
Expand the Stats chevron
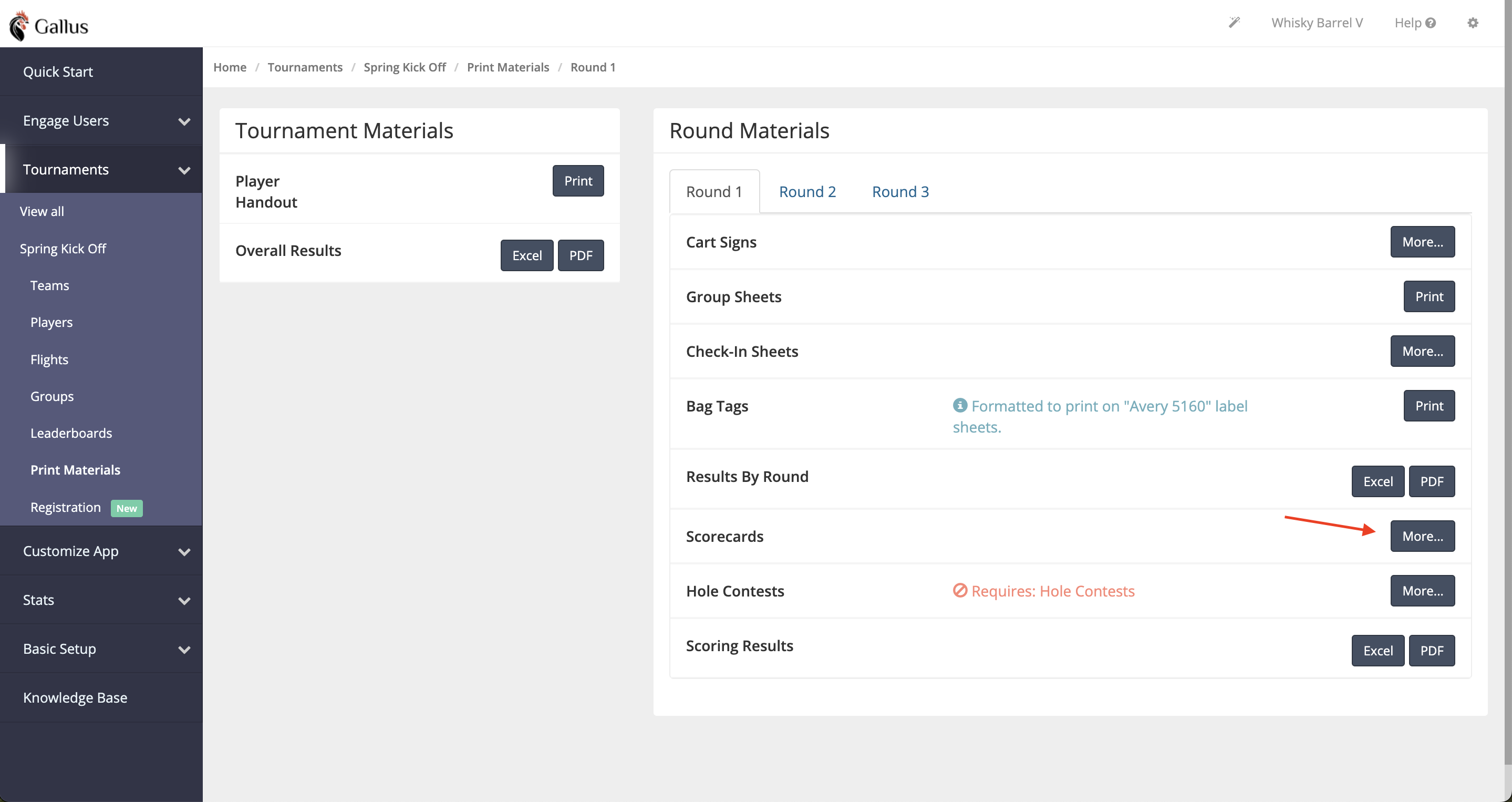click(184, 601)
